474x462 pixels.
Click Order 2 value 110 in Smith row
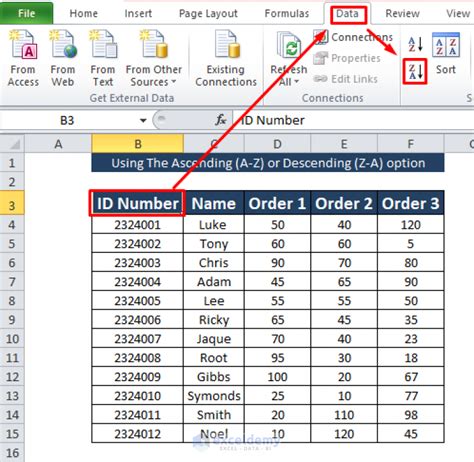click(x=344, y=415)
